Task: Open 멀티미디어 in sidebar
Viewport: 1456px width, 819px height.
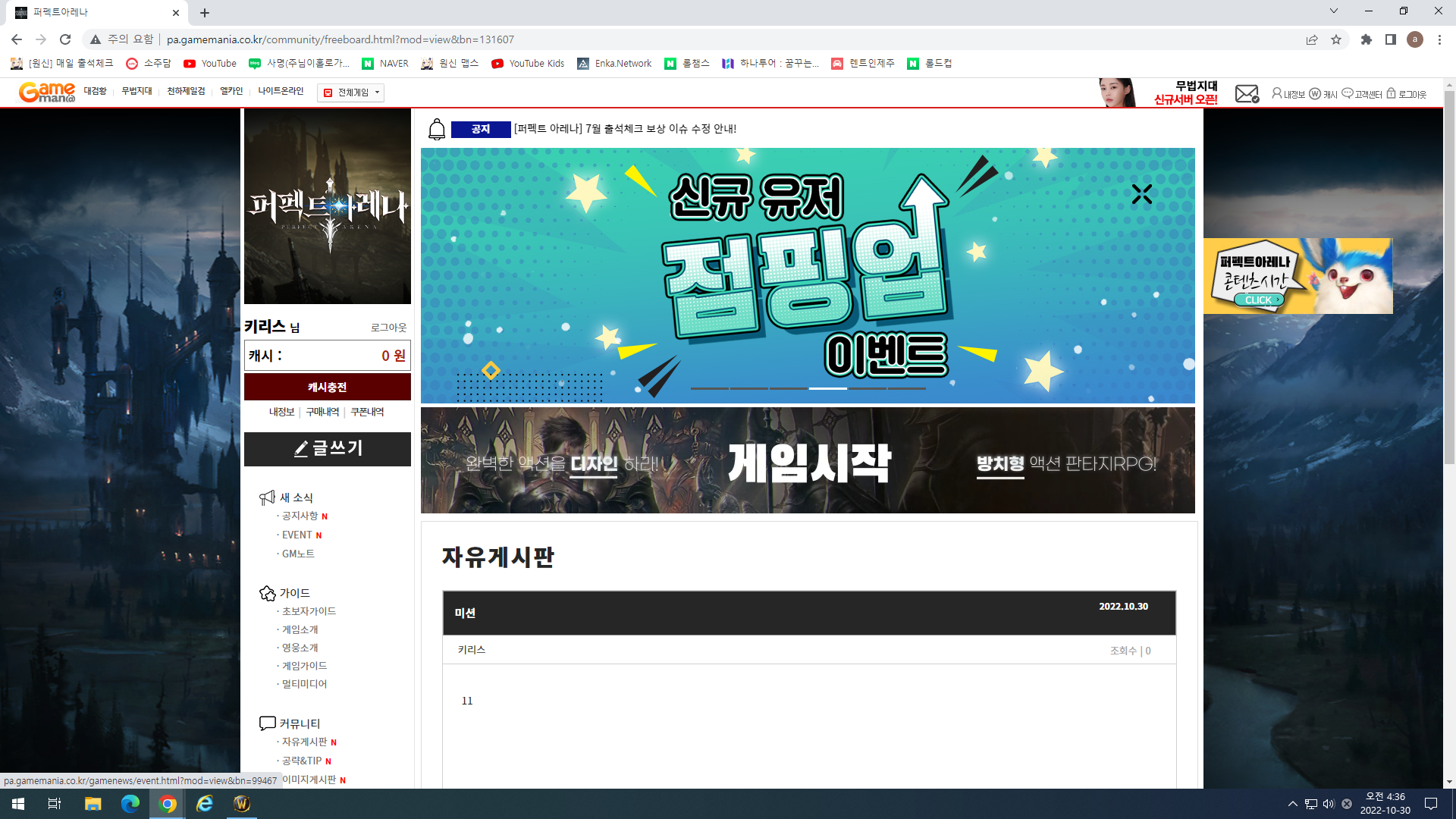Action: (x=304, y=684)
